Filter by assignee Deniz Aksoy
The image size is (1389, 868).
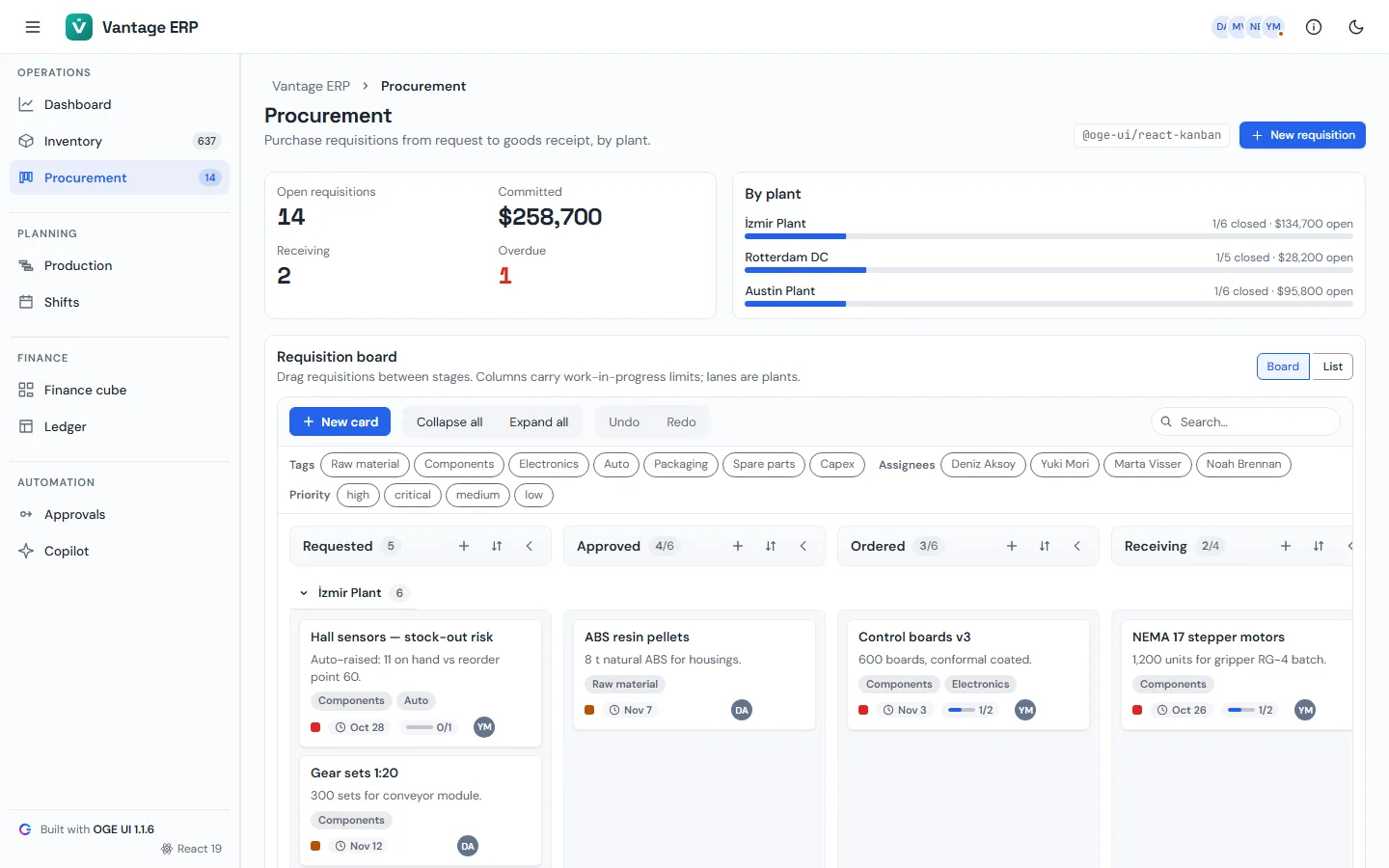pos(983,464)
